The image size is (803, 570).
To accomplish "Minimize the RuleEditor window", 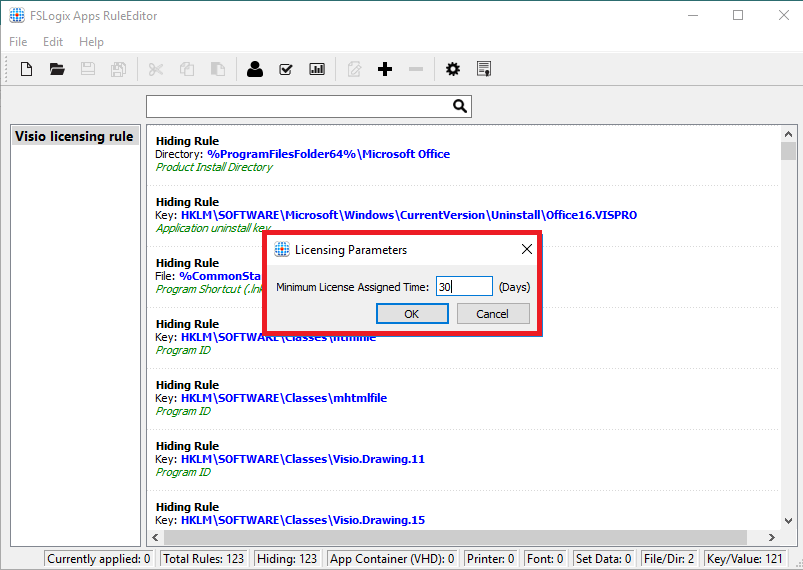I will coord(693,15).
